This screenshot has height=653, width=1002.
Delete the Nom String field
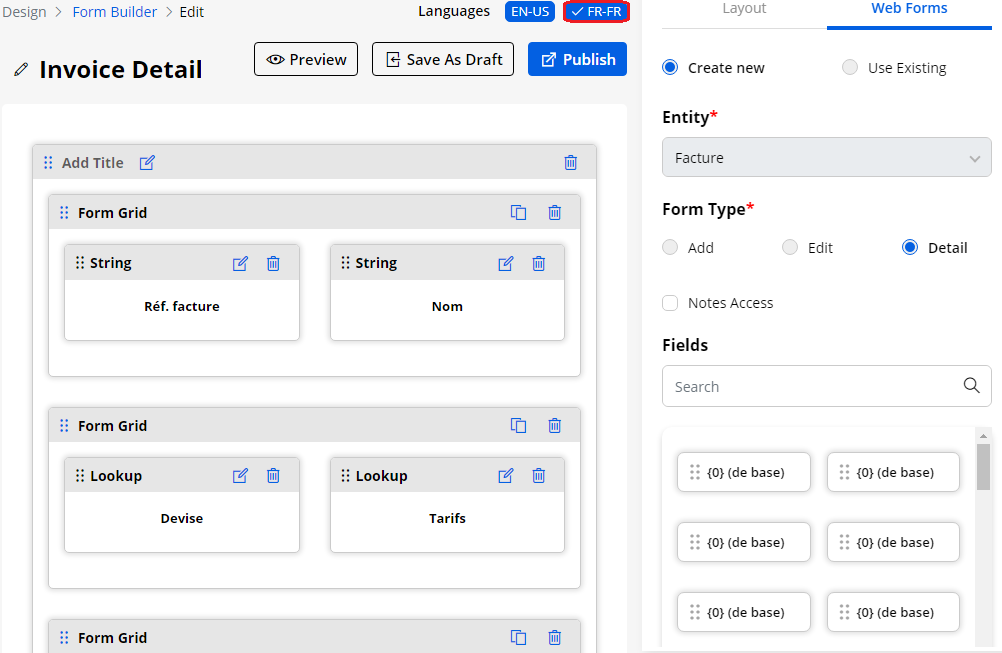coord(539,263)
